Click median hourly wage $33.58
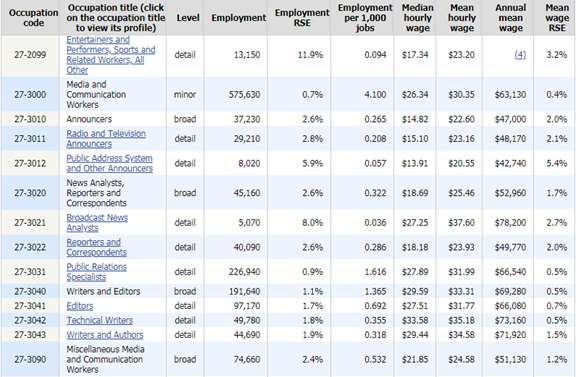576x377 pixels. tap(415, 320)
